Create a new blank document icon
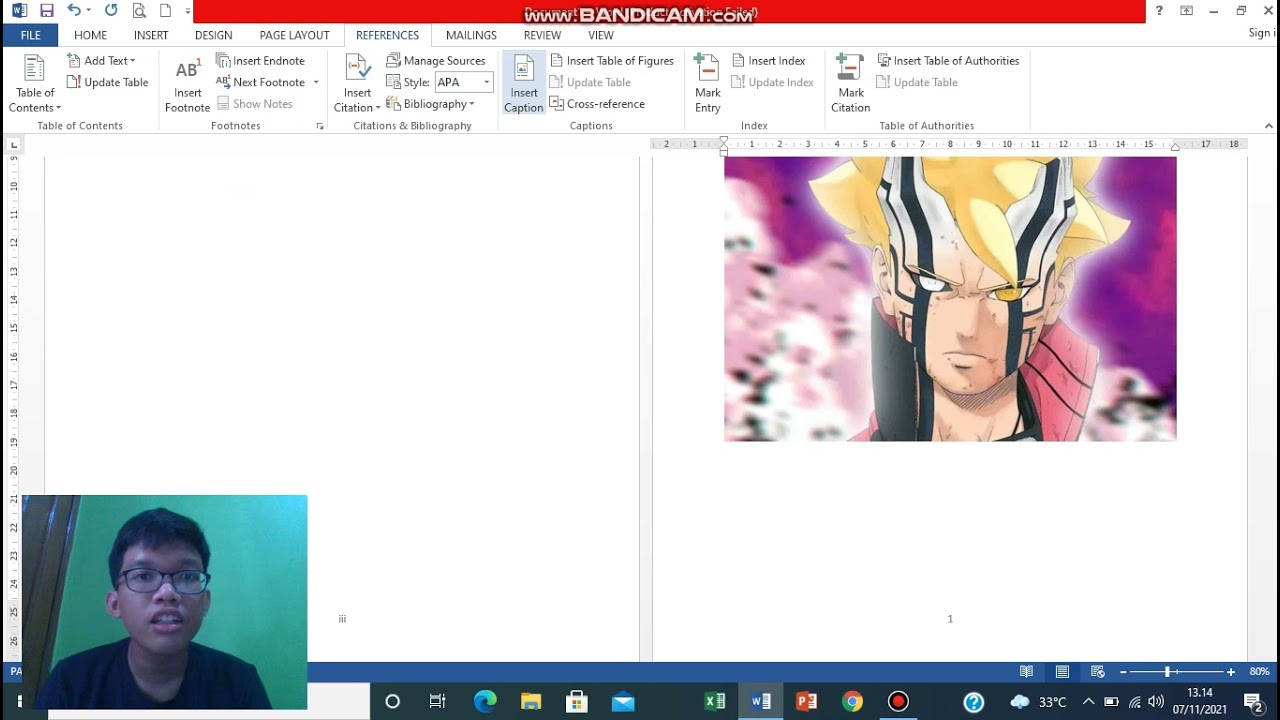The image size is (1280, 720). 166,11
